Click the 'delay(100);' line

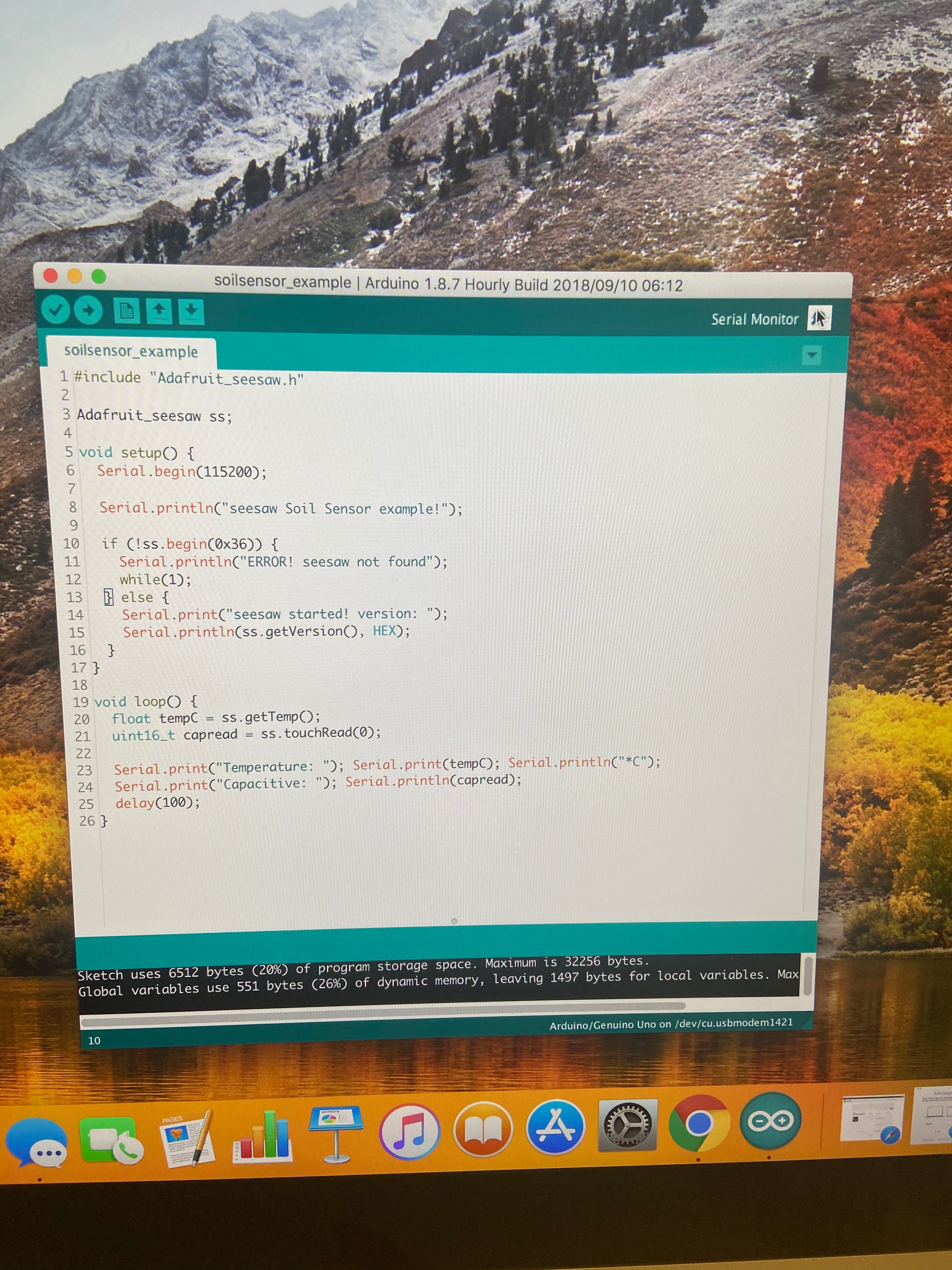coord(158,803)
